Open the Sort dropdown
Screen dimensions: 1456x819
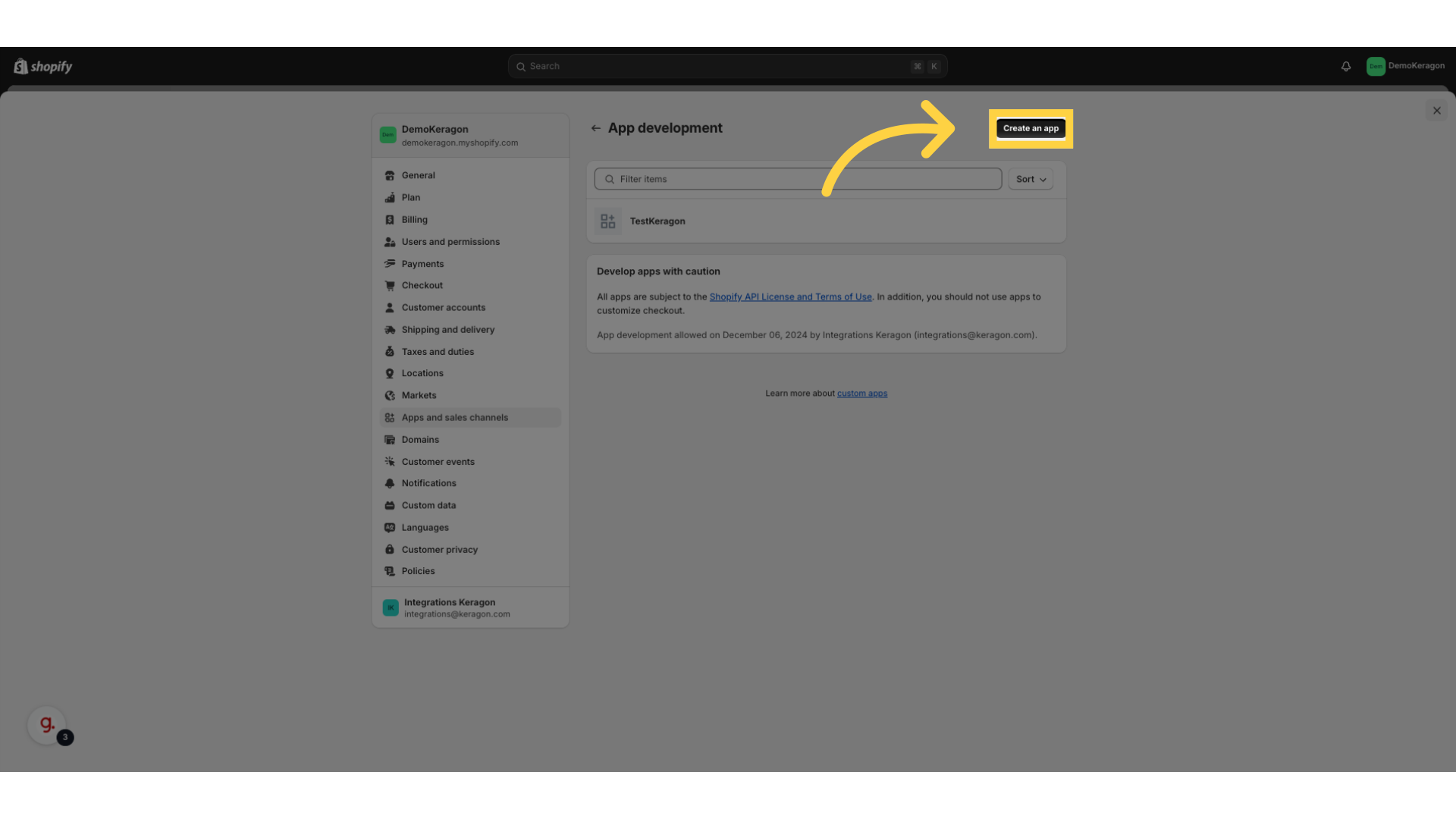[x=1031, y=179]
